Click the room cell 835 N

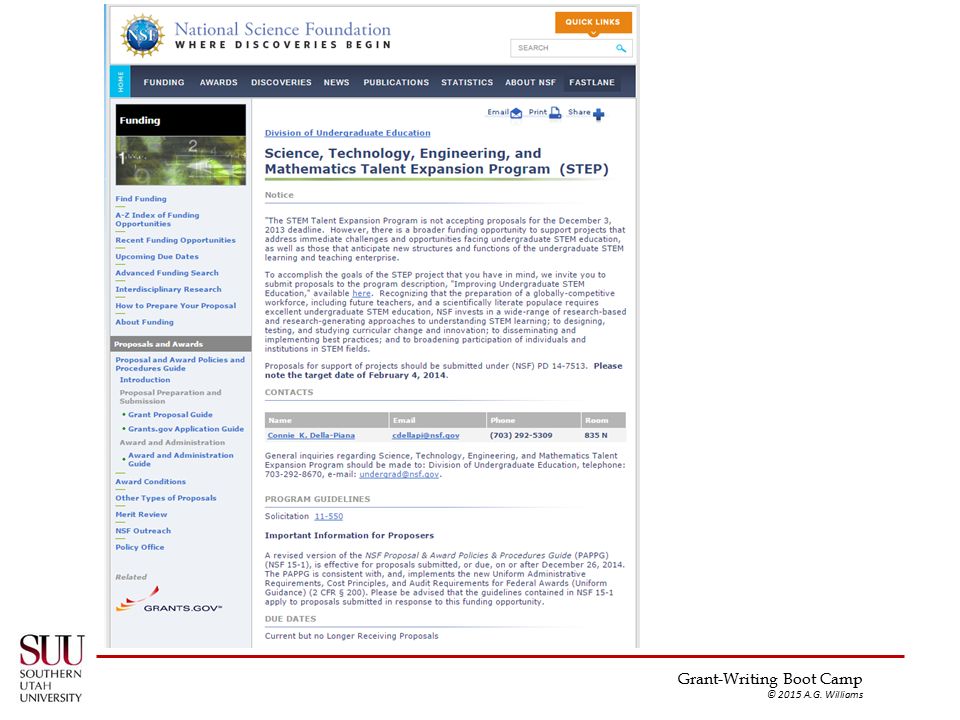click(x=596, y=435)
